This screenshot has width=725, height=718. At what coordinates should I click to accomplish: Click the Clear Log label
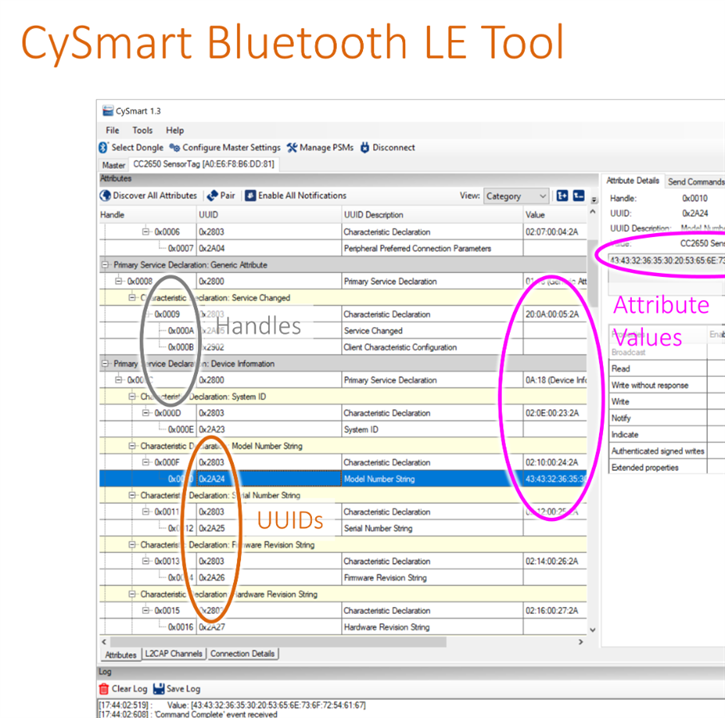coord(129,689)
